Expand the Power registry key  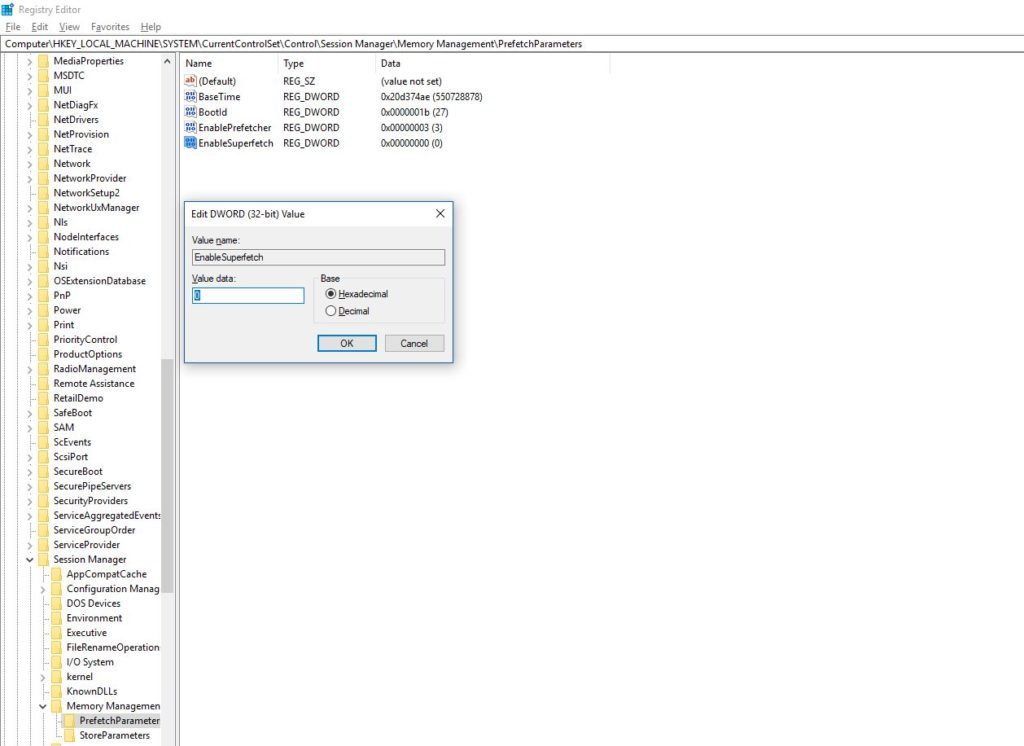click(28, 310)
